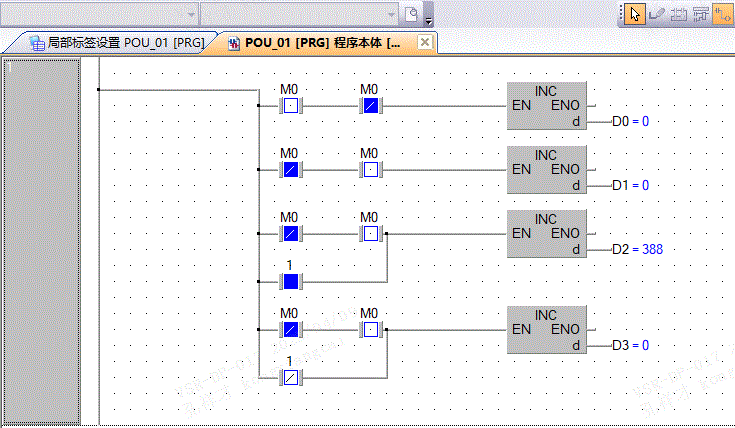Click the grayed-out pen write mode icon
Screen dimensions: 735x428
pos(657,13)
